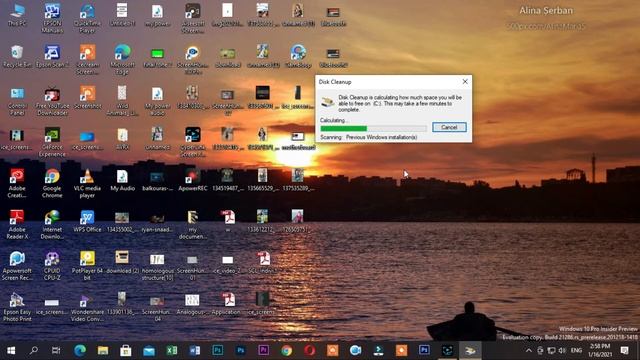Launch Excel from the taskbar
This screenshot has width=640, height=360.
(171, 350)
